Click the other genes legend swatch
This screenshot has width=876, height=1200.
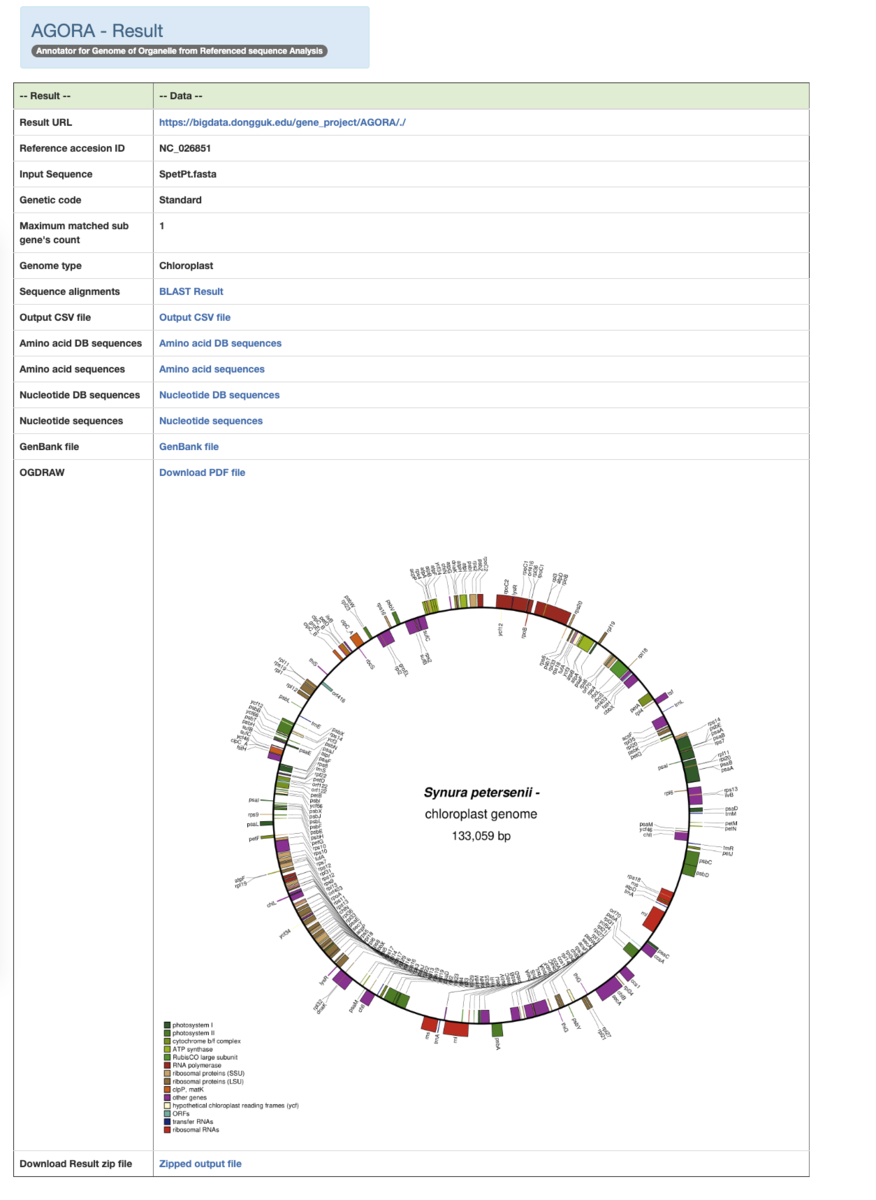point(167,1097)
